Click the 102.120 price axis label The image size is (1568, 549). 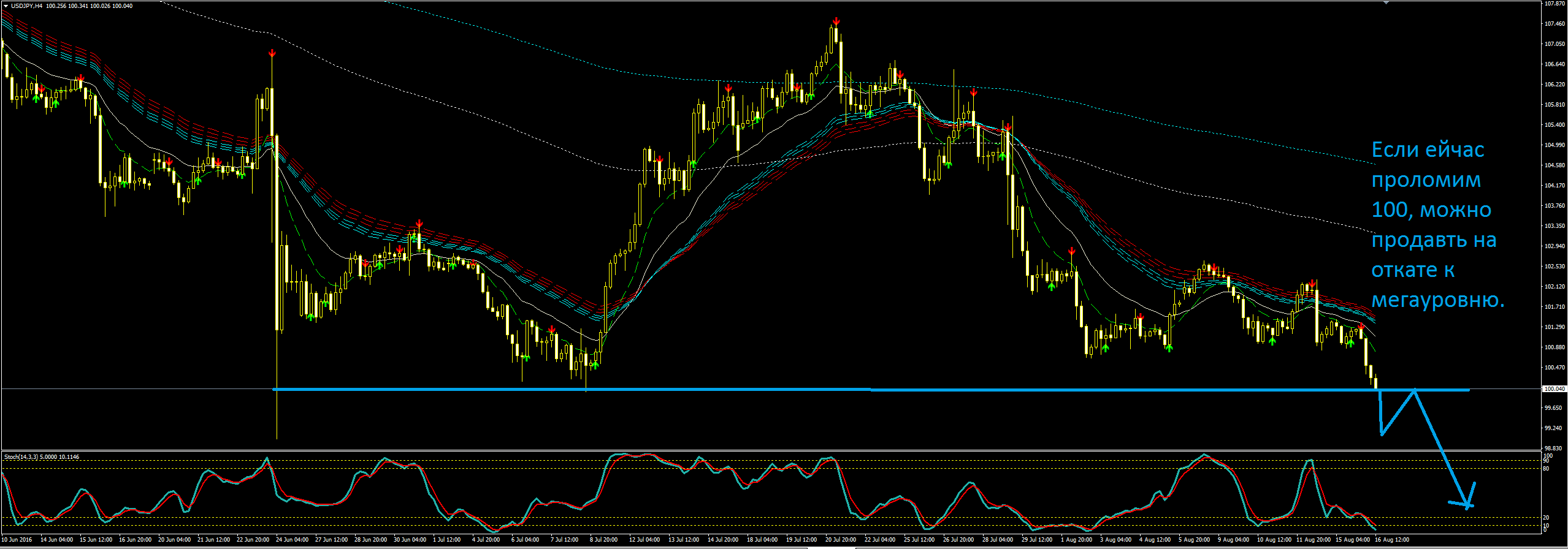(1555, 287)
